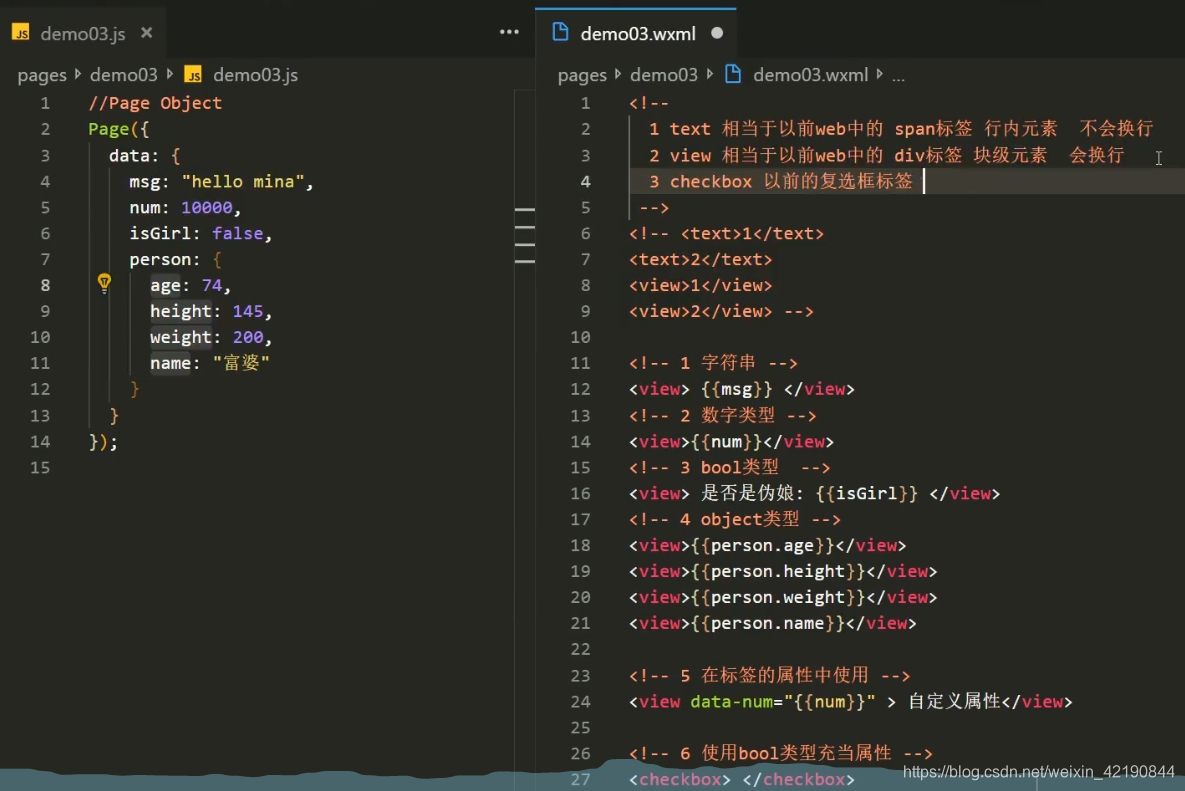The image size is (1185, 791).
Task: Expand the arrow after 'demo03' in the left breadcrumb
Action: (170, 74)
